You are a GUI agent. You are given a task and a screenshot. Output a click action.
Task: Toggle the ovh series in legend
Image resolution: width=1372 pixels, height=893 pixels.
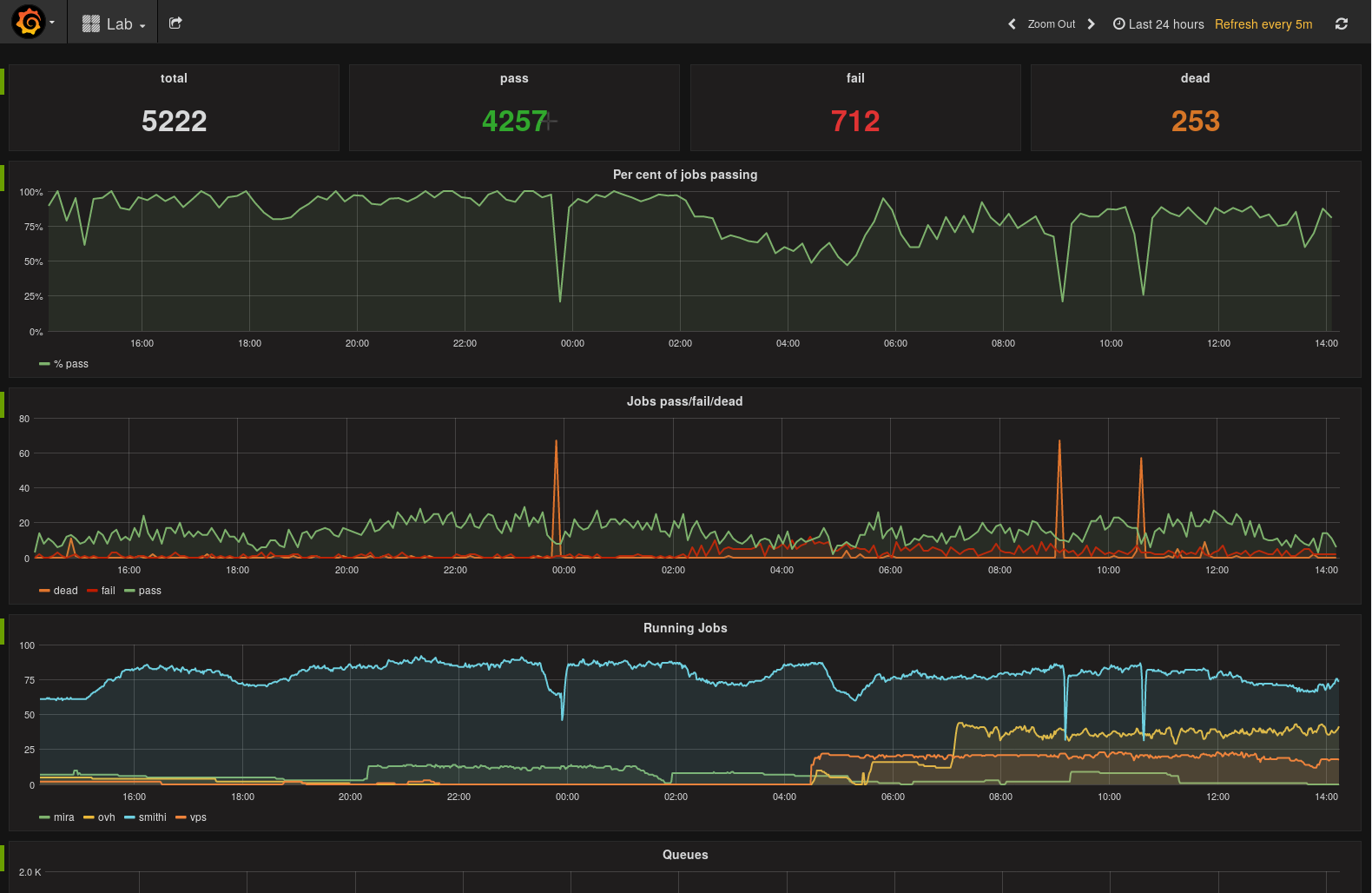coord(106,817)
